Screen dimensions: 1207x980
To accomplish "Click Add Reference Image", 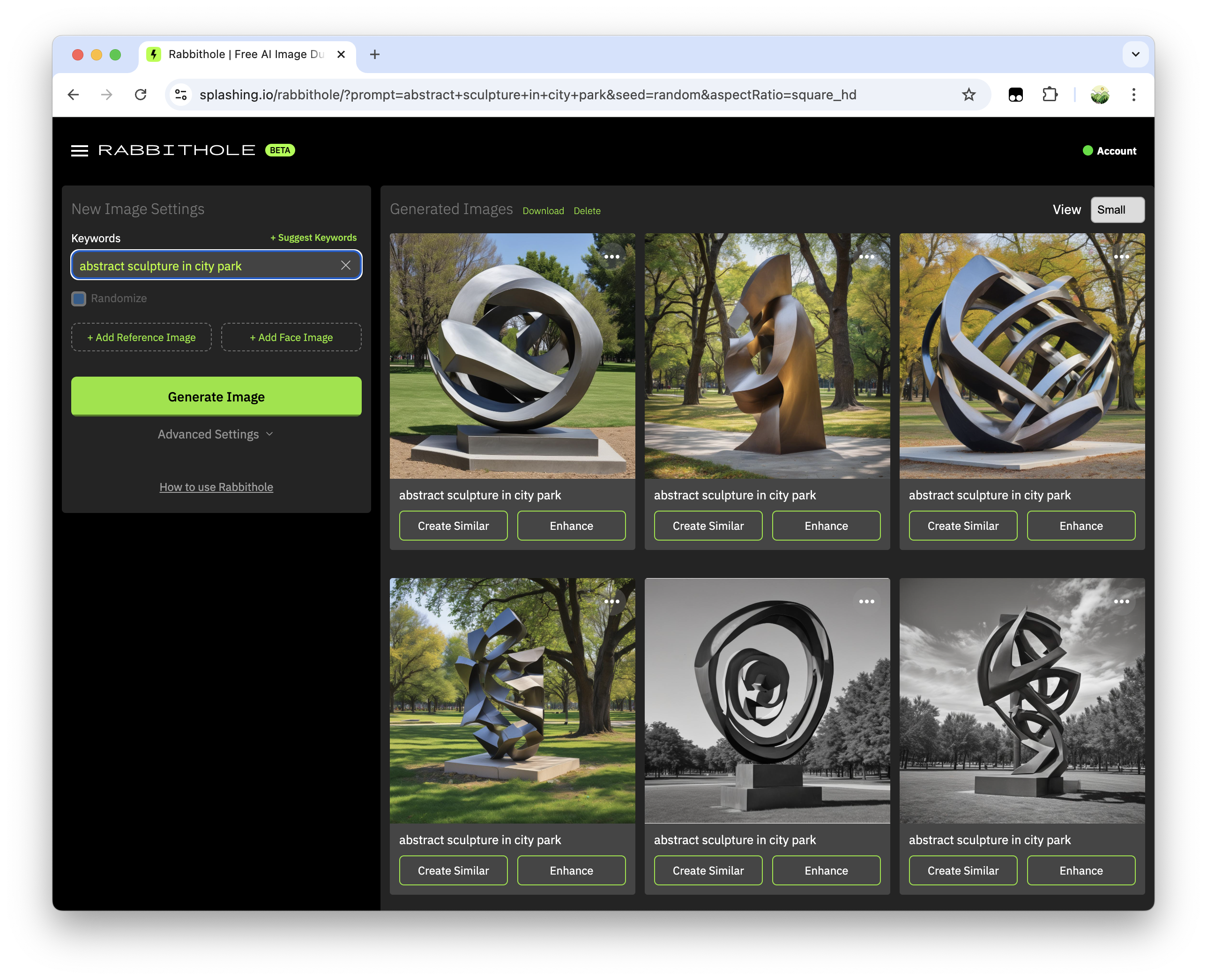I will [141, 337].
